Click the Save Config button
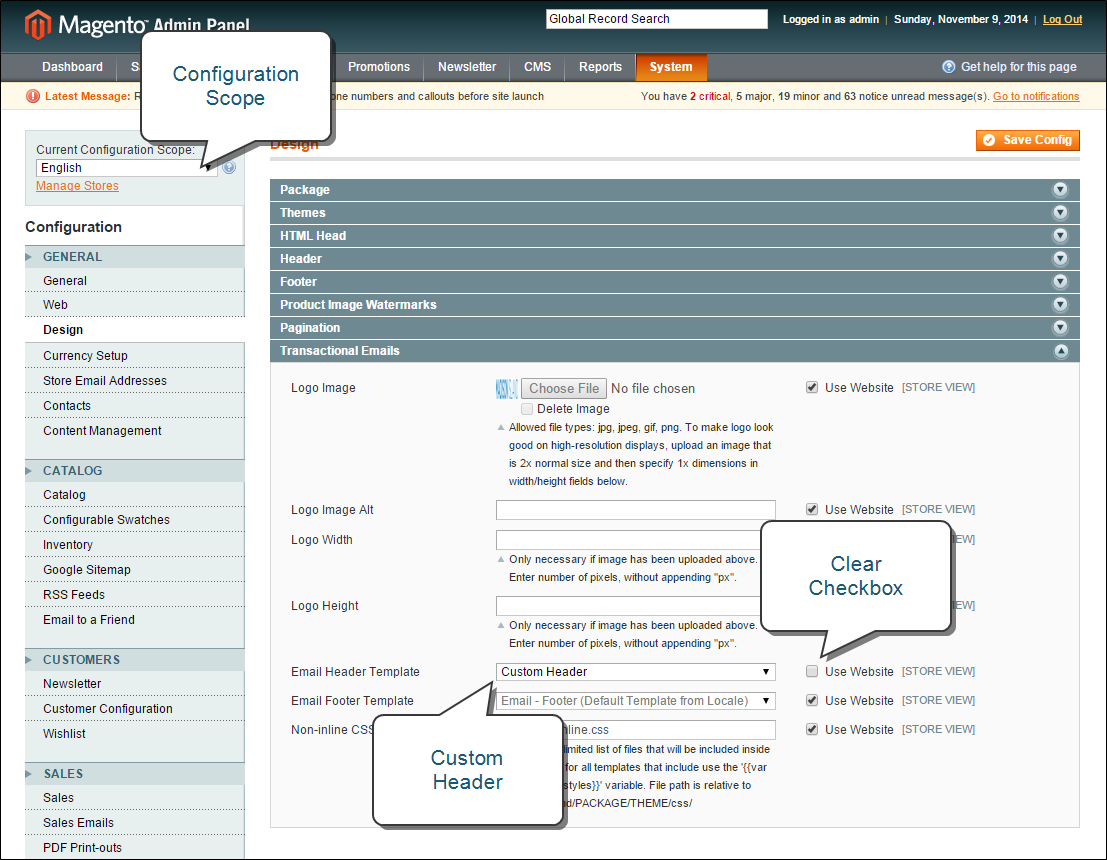This screenshot has width=1107, height=860. pos(1028,140)
